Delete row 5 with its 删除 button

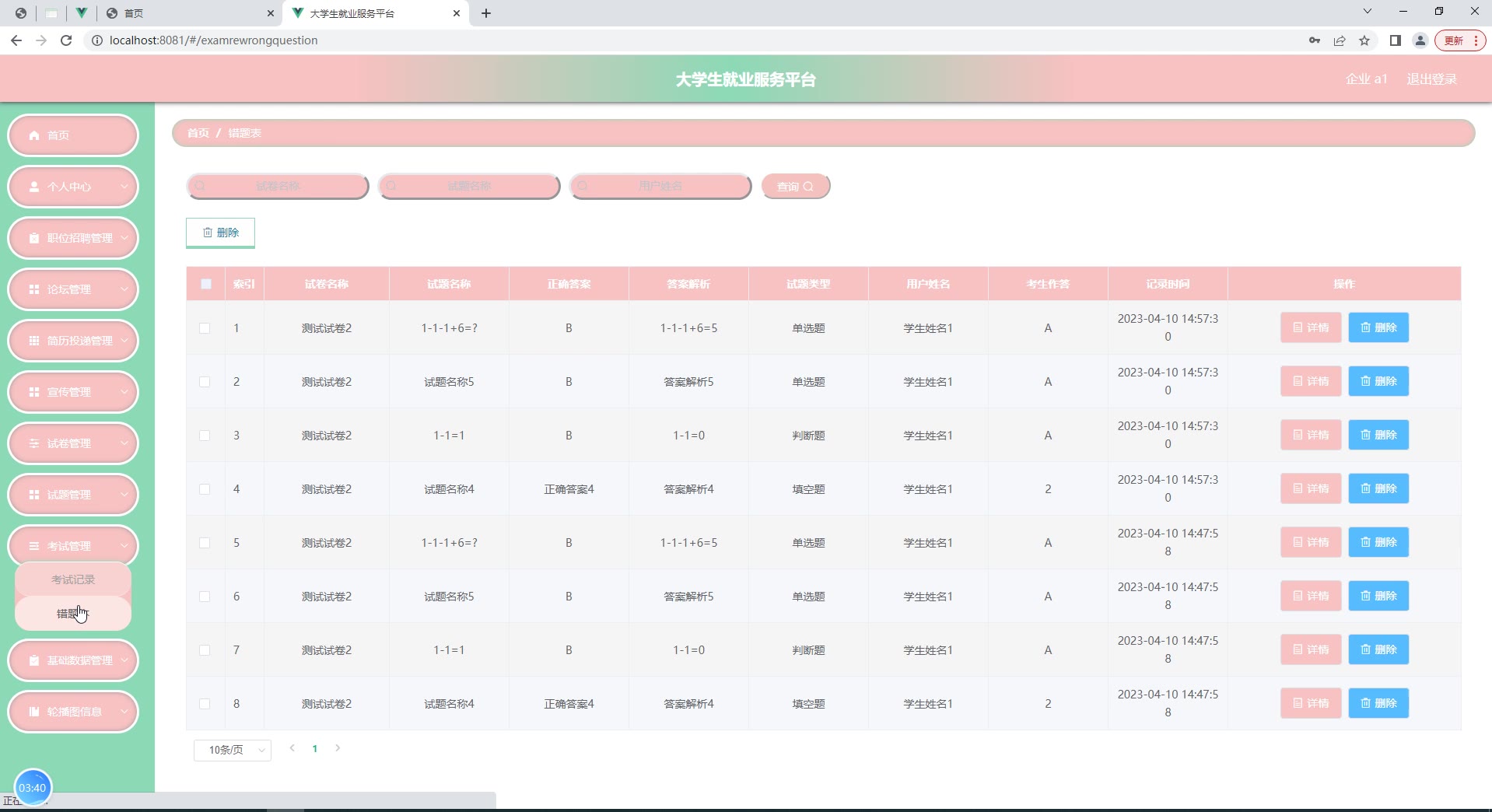coord(1378,542)
